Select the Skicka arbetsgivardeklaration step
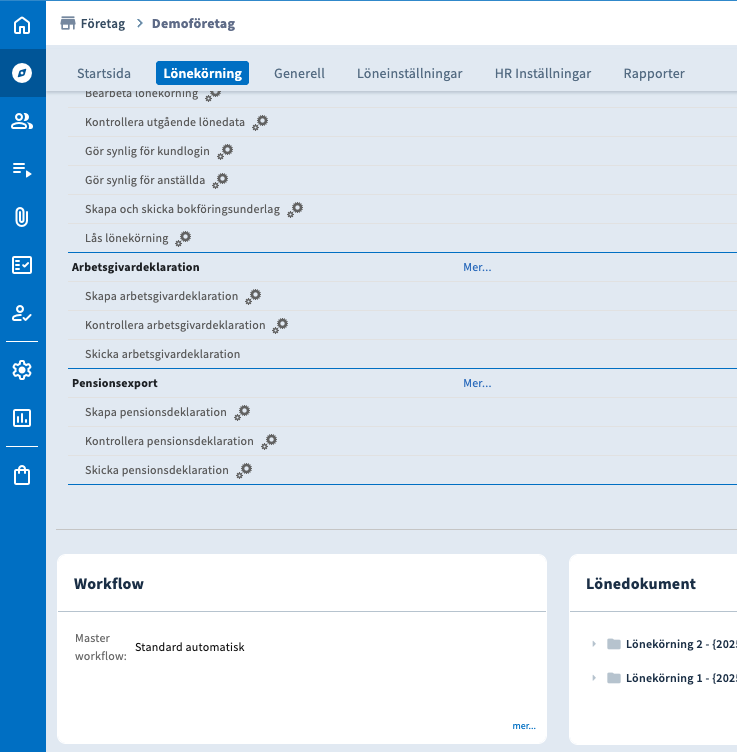 [x=162, y=354]
